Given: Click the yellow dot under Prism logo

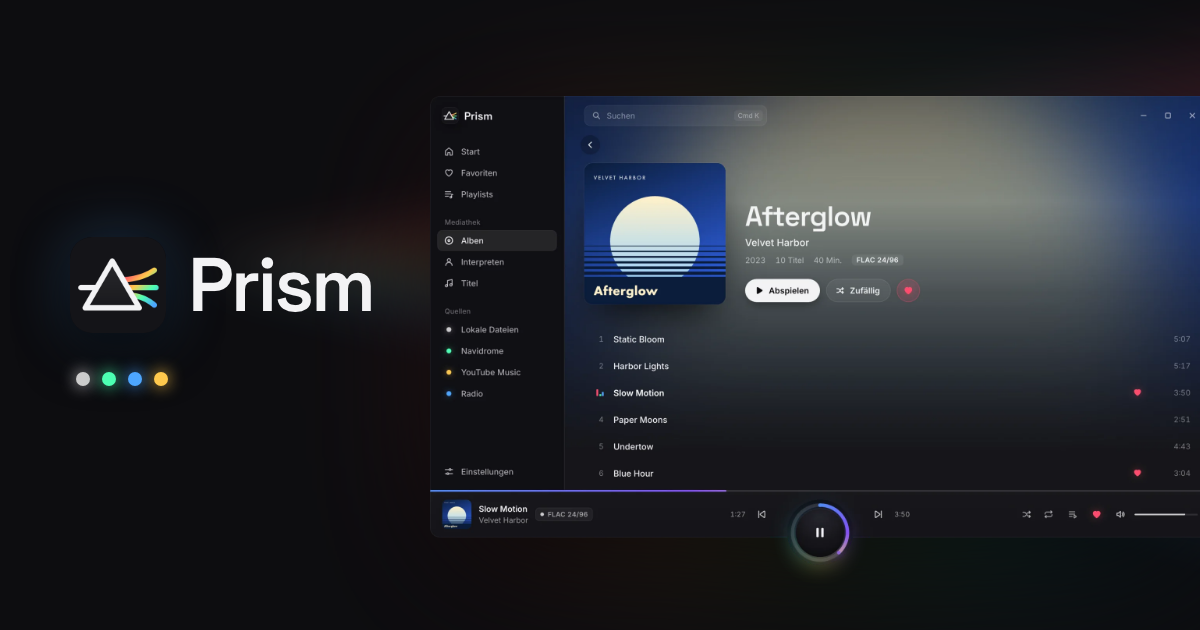Looking at the screenshot, I should click(161, 379).
